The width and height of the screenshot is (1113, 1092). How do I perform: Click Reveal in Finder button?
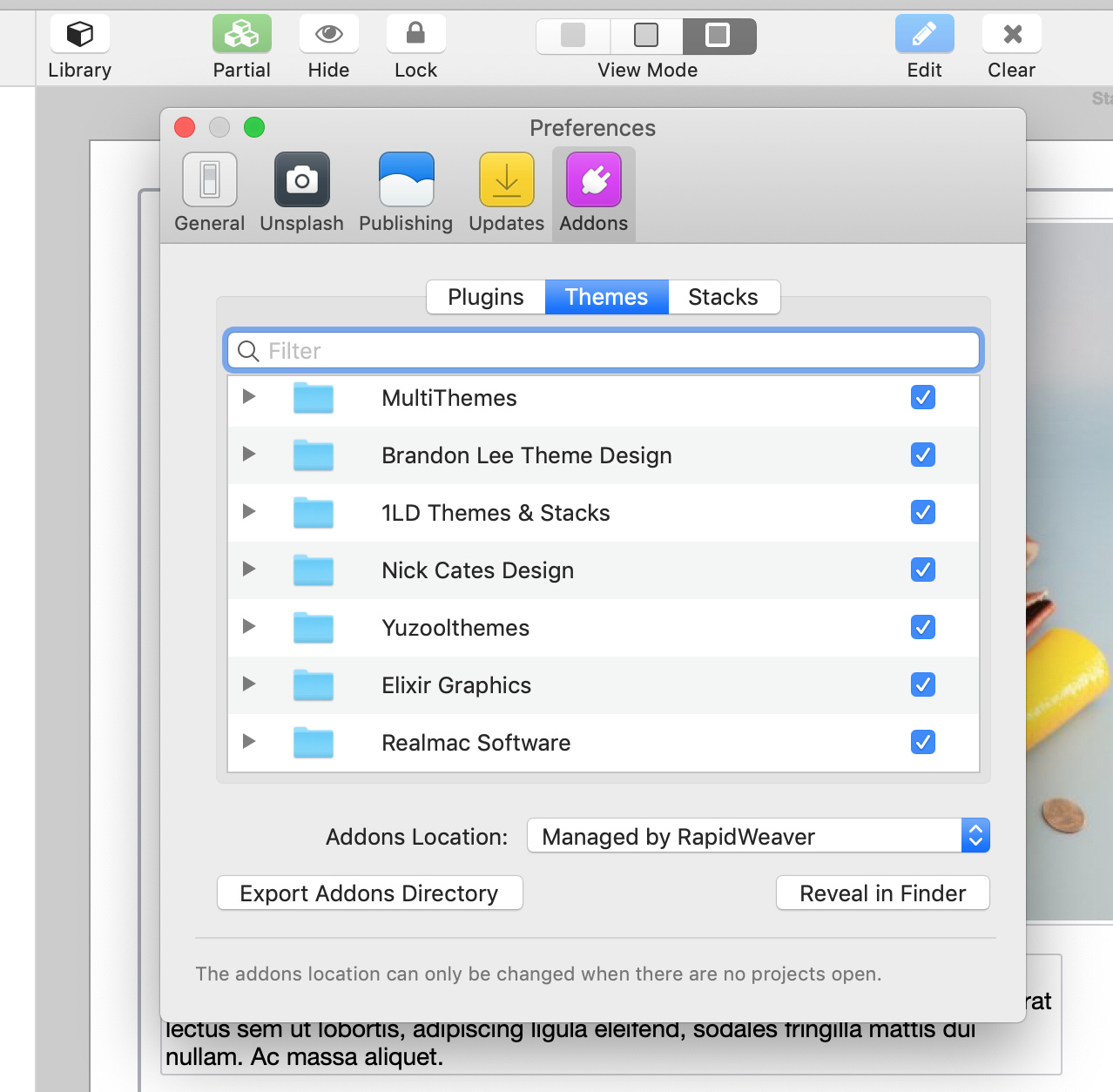click(x=883, y=893)
